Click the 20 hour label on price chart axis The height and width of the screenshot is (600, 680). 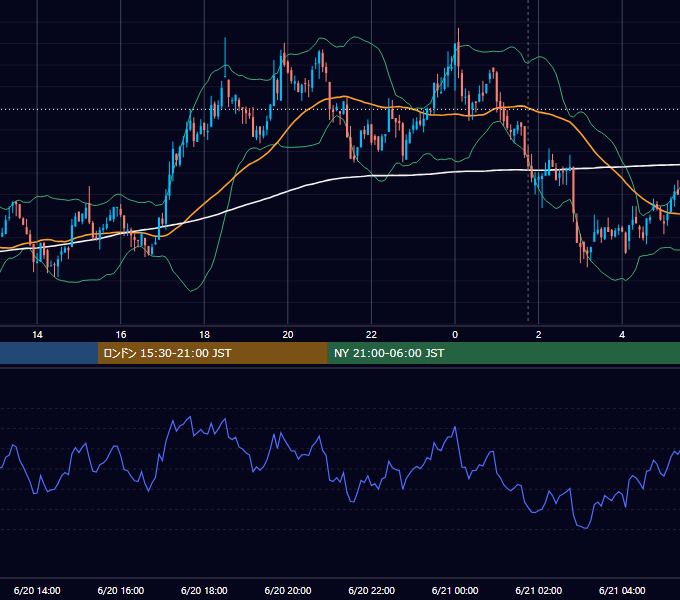pos(288,335)
